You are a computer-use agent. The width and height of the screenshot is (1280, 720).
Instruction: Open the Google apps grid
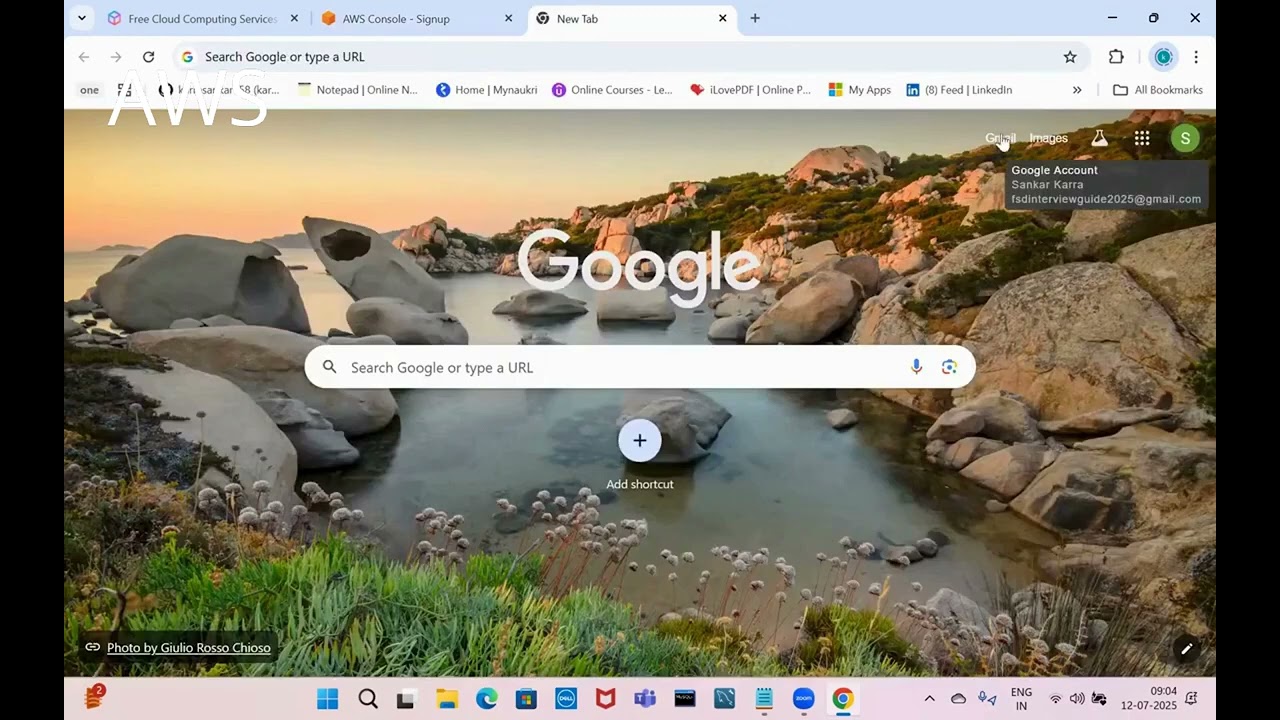pos(1142,139)
